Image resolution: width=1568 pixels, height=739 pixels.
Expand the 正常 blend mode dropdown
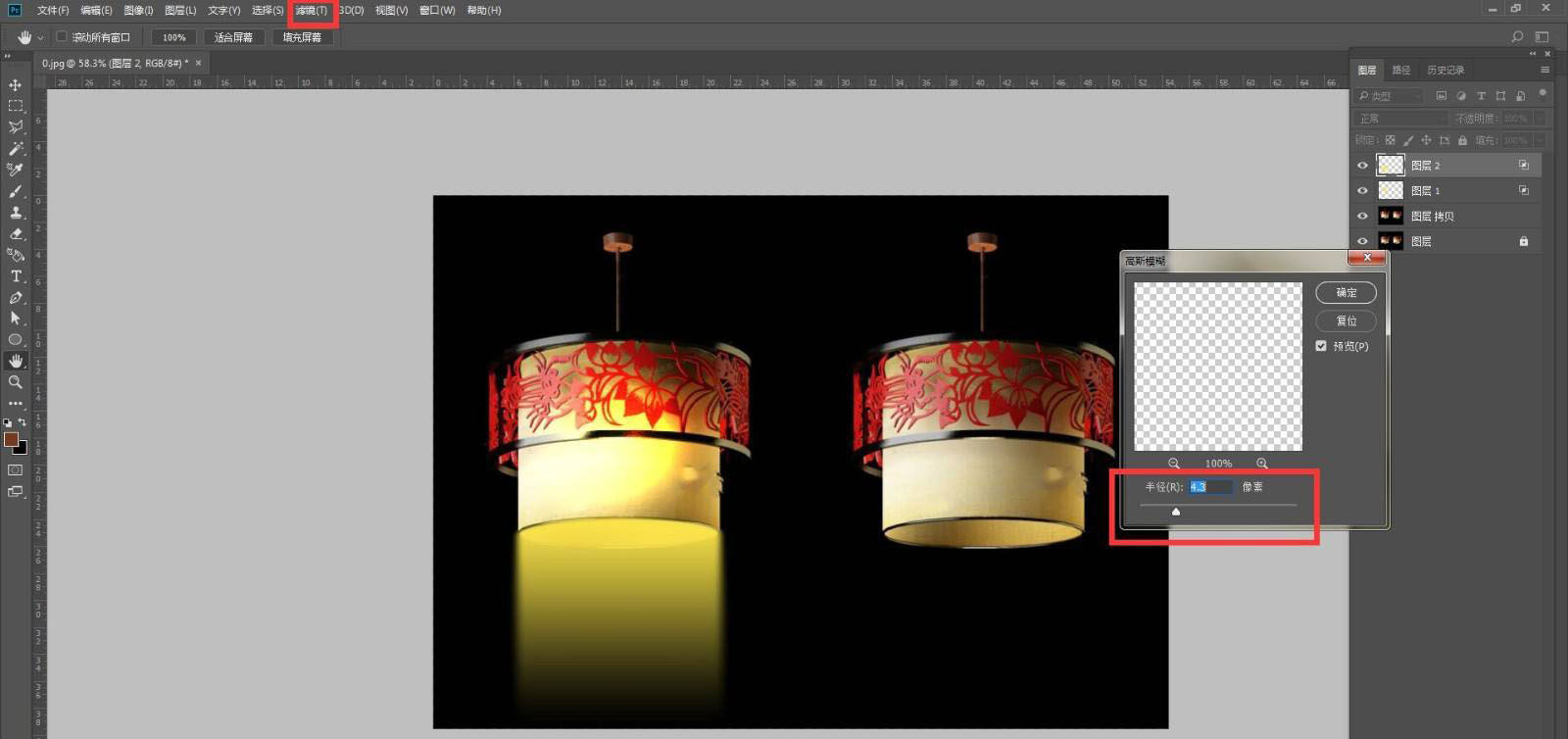click(1399, 119)
